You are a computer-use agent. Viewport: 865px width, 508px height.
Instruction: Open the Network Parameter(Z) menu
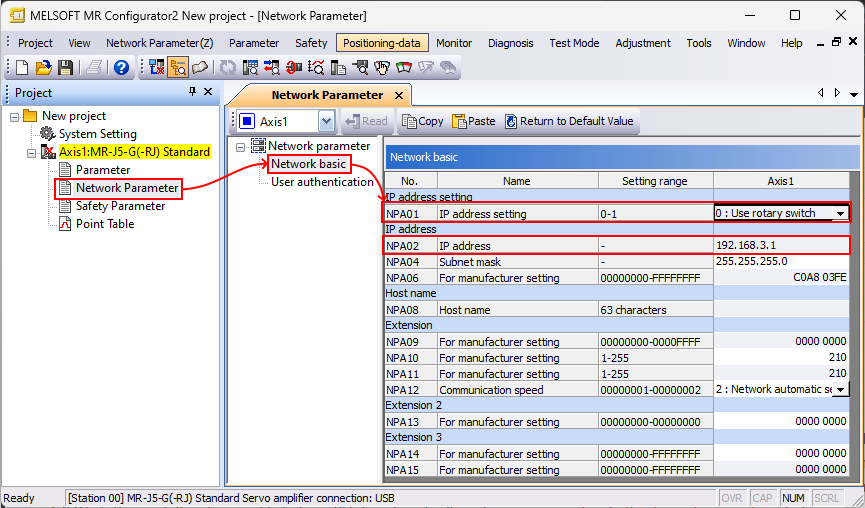pos(159,43)
